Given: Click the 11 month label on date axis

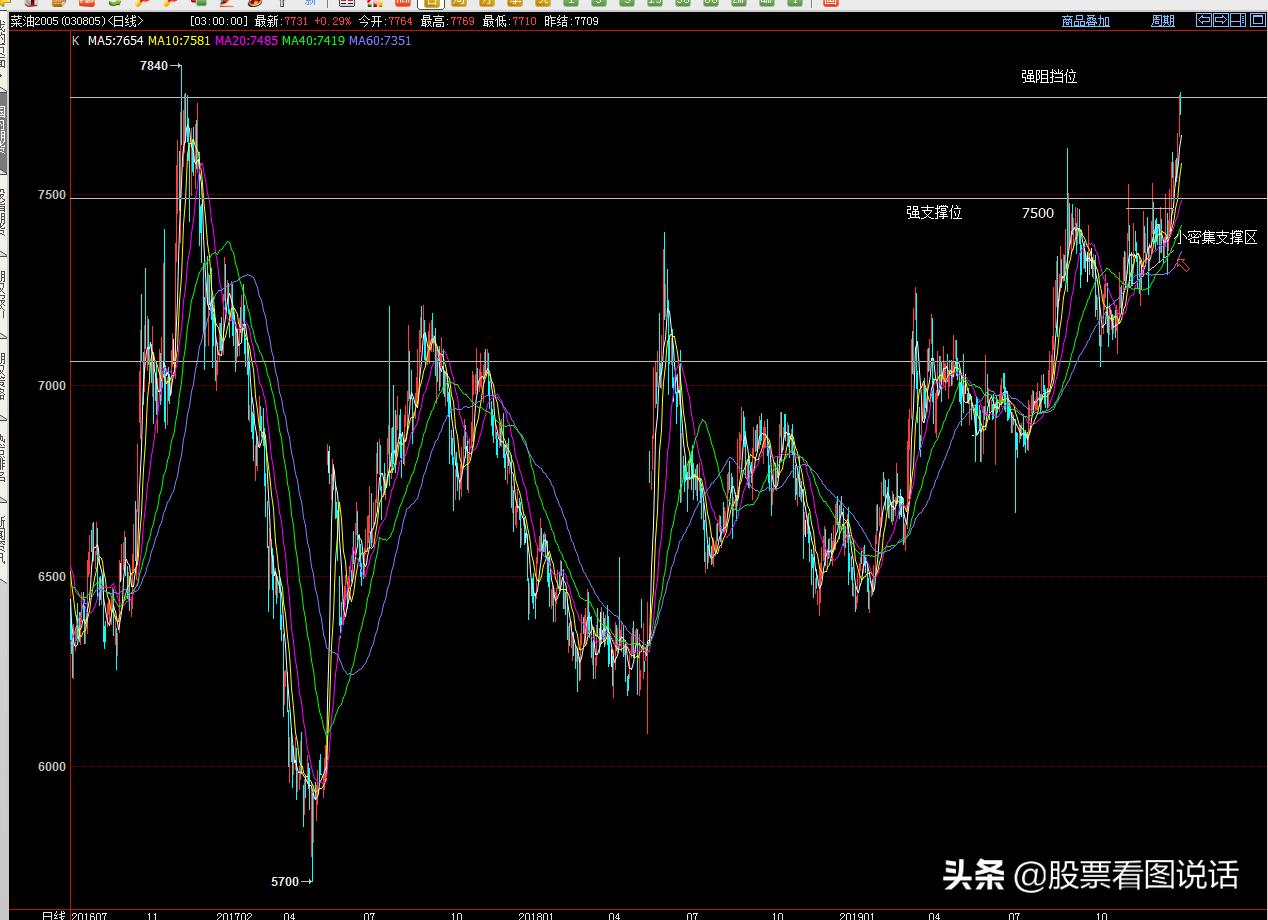Looking at the screenshot, I should (153, 915).
